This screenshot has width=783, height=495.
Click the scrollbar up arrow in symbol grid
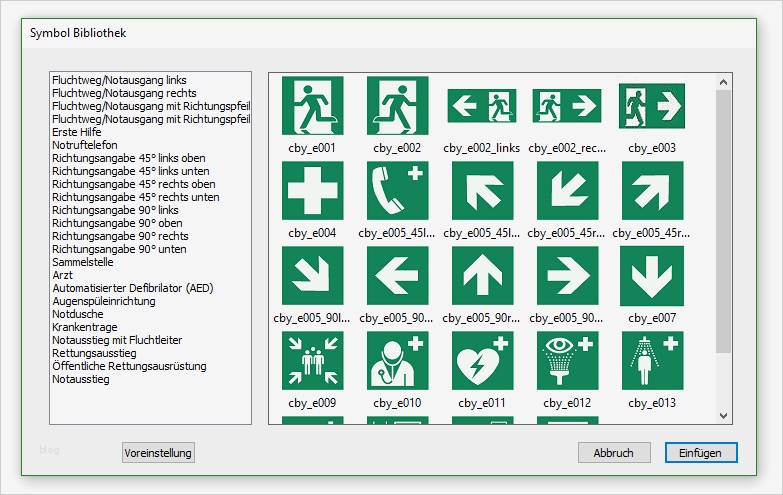(x=724, y=82)
